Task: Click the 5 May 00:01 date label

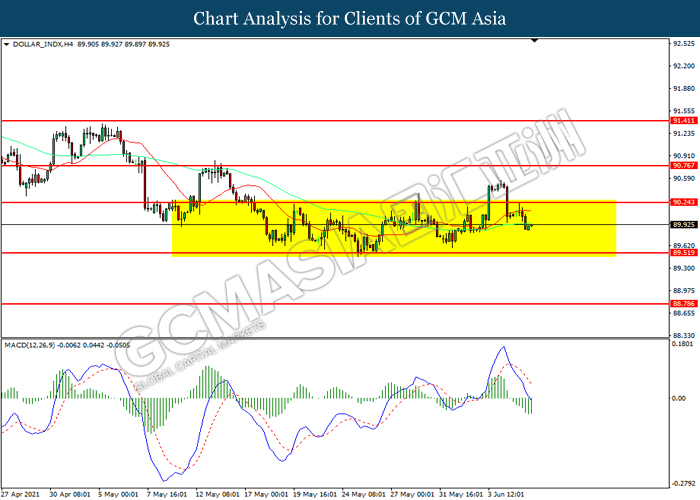Action: coord(118,495)
